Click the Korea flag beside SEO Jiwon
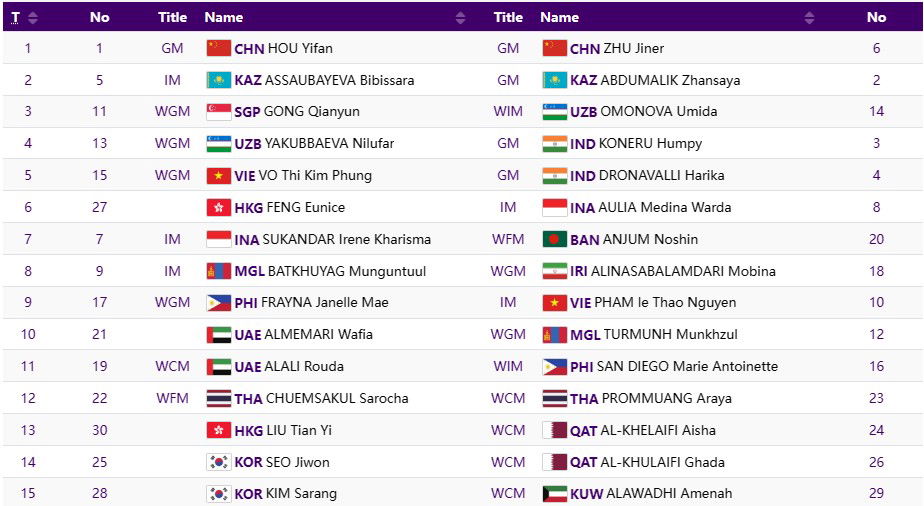The image size is (924, 506). tap(218, 462)
